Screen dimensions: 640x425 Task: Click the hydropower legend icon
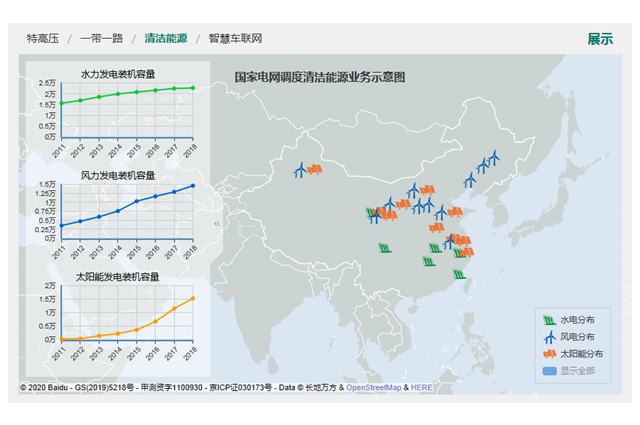click(547, 320)
